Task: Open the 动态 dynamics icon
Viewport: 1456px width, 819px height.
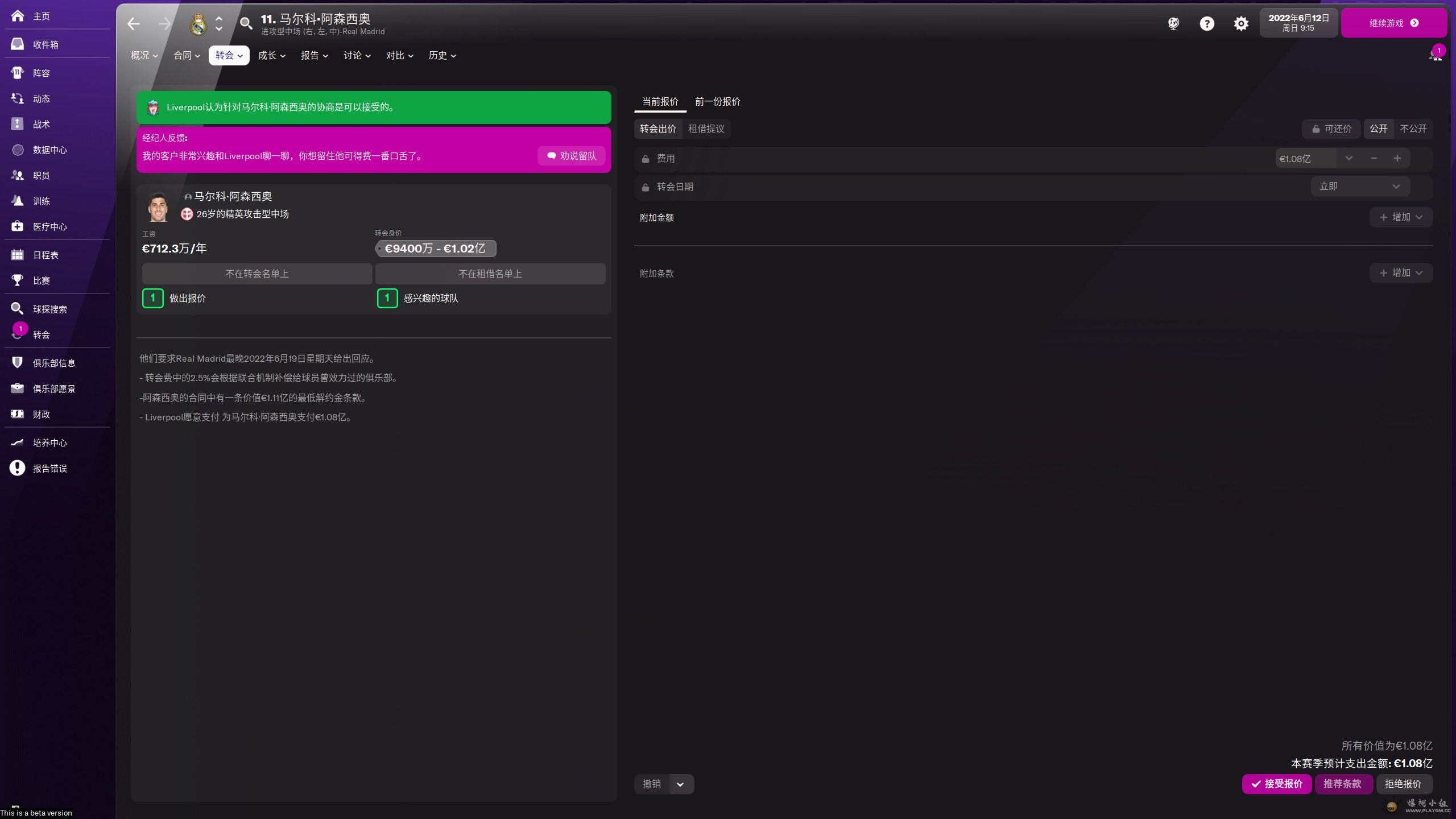Action: (x=18, y=98)
